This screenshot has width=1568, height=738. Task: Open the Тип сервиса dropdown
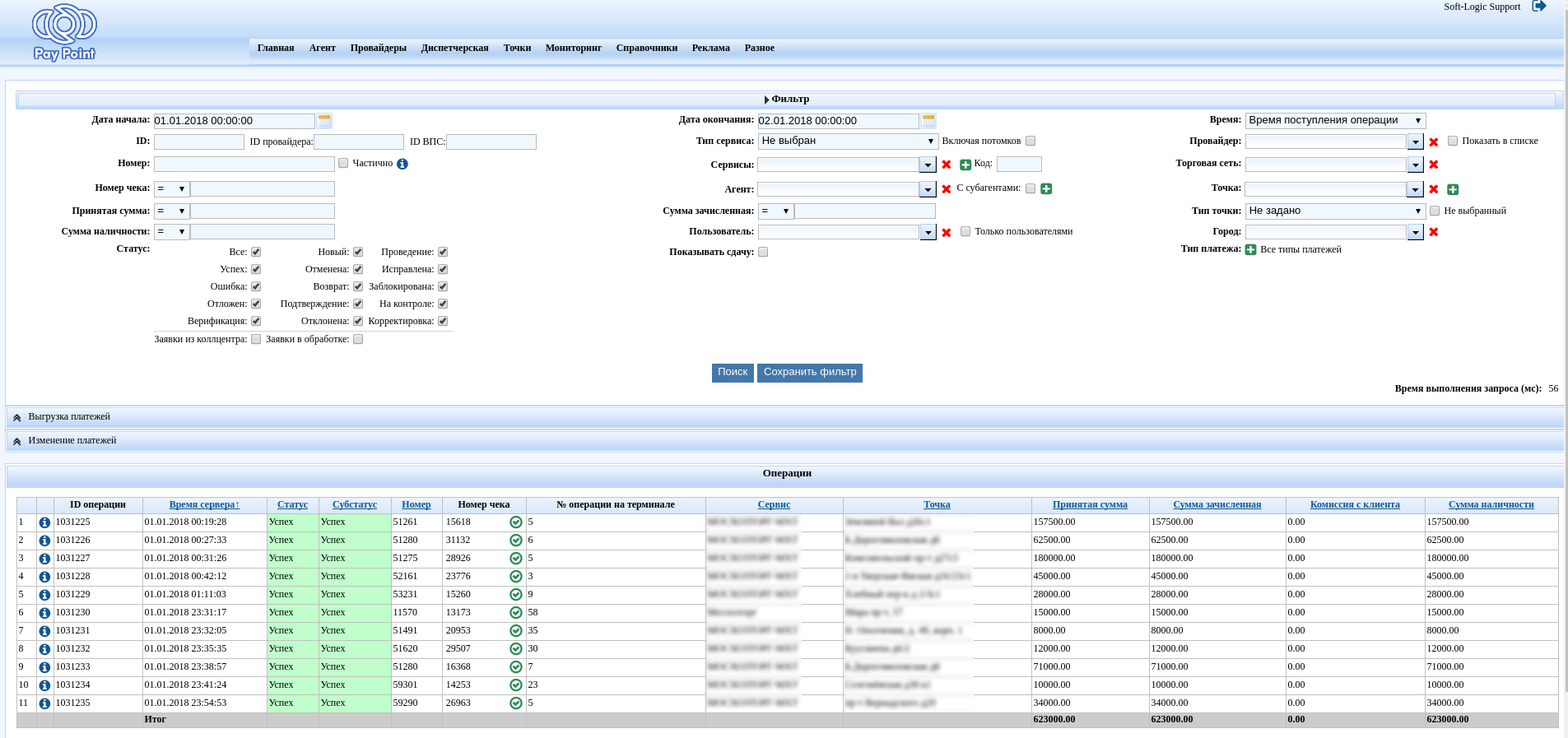pos(848,141)
